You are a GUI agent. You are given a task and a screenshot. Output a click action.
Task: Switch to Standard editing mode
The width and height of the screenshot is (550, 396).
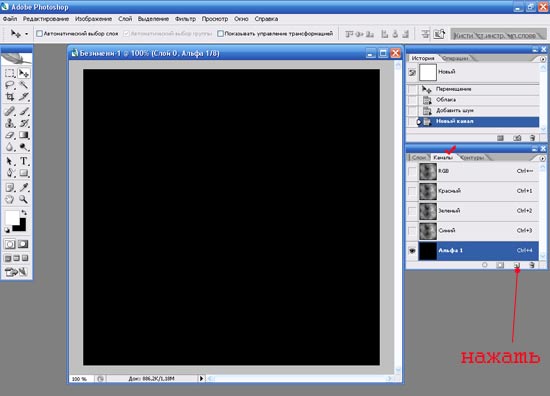10,244
